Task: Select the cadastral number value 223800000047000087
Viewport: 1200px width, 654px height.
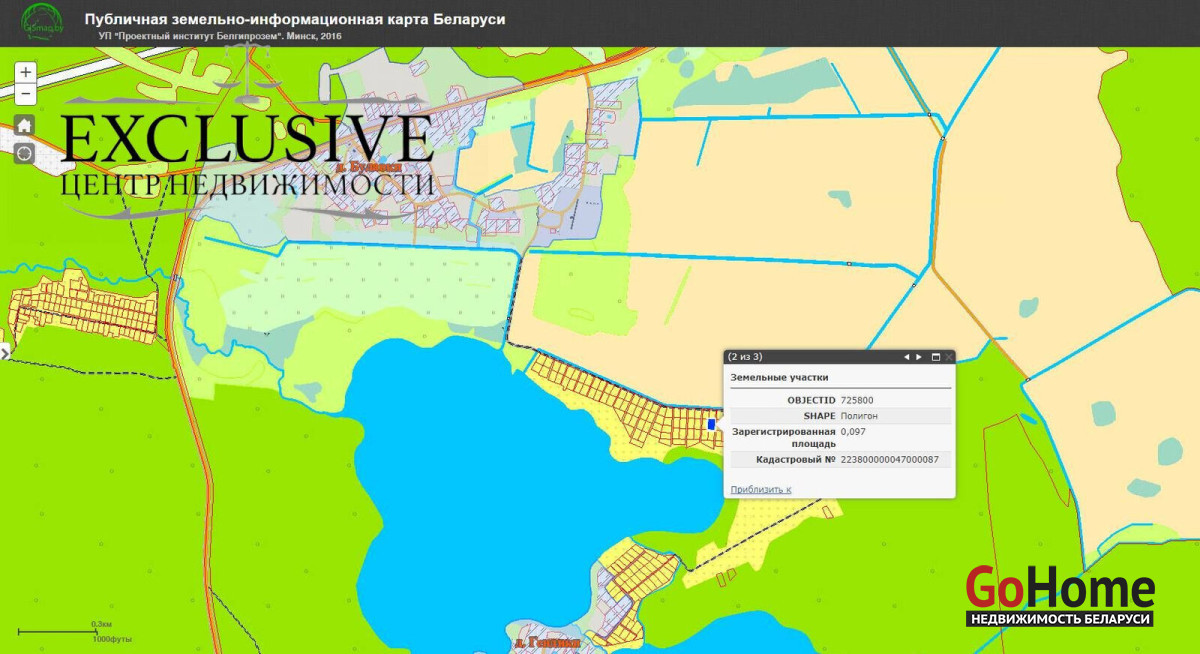Action: click(x=889, y=460)
